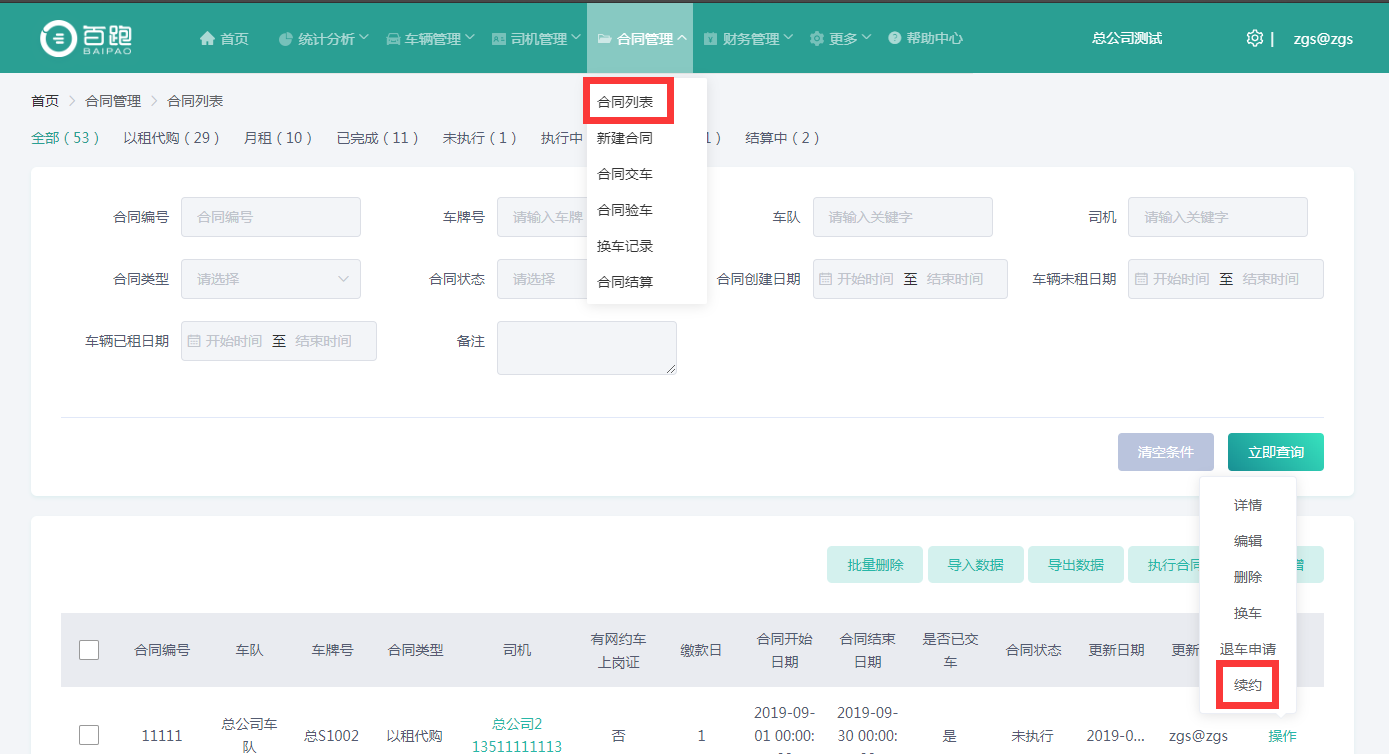Click the Baipao logo icon
The width and height of the screenshot is (1389, 754).
click(58, 38)
